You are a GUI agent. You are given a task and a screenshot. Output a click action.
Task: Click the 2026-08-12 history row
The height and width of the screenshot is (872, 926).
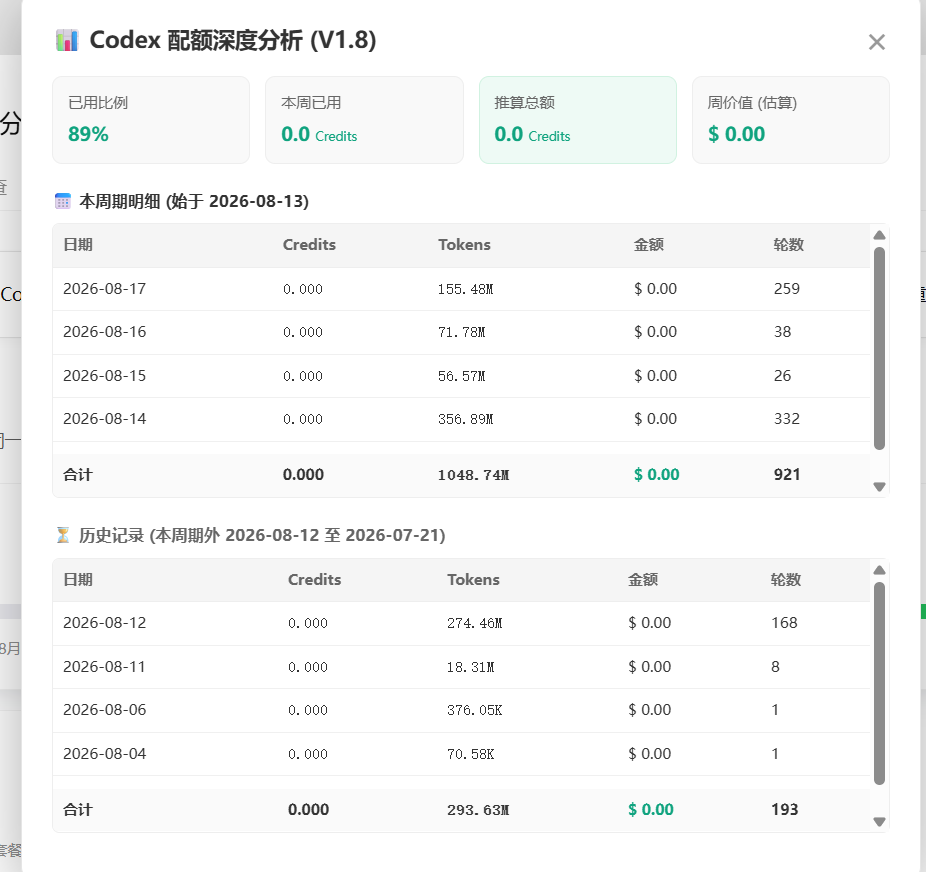461,623
